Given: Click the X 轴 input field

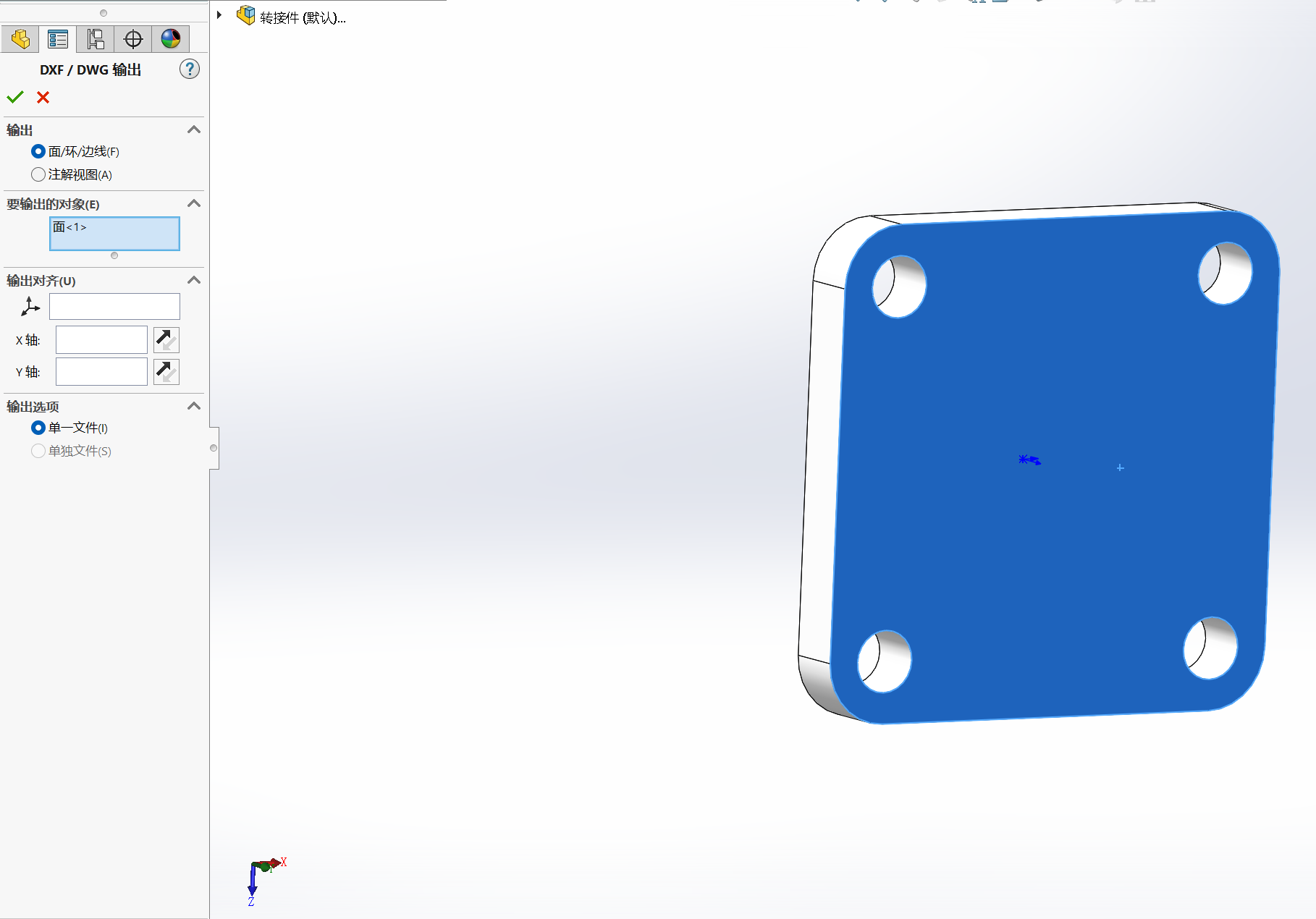Looking at the screenshot, I should point(101,339).
